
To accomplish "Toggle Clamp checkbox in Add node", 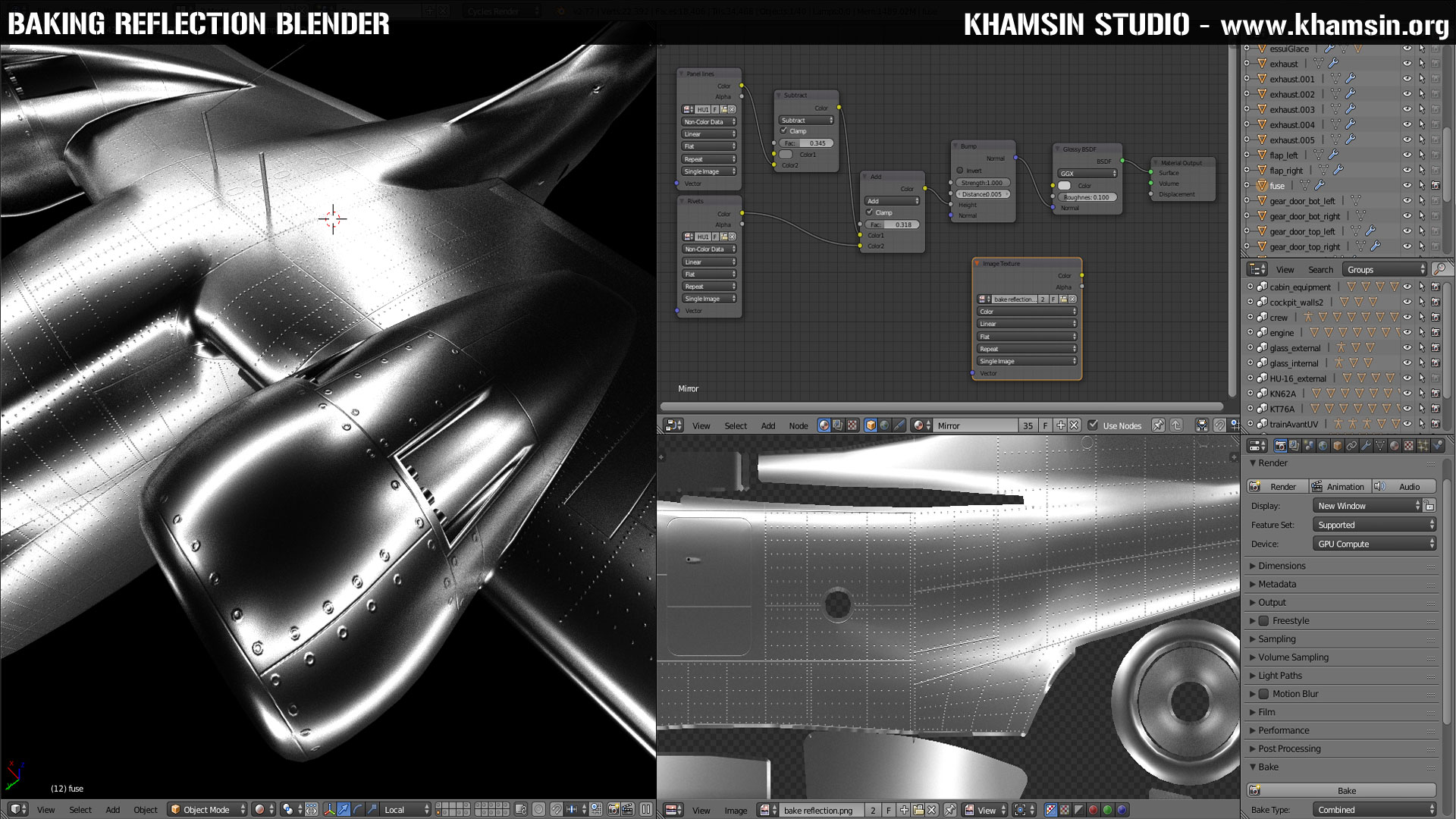I will pos(870,212).
